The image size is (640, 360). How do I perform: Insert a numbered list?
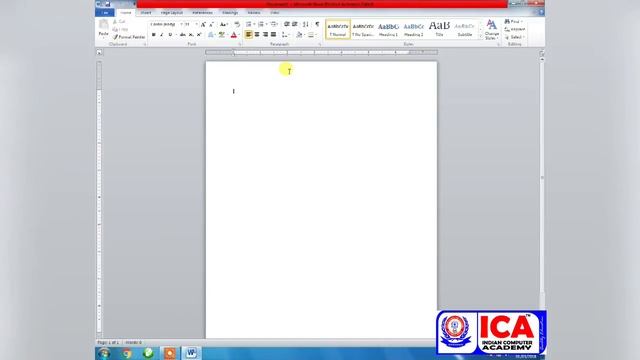261,24
